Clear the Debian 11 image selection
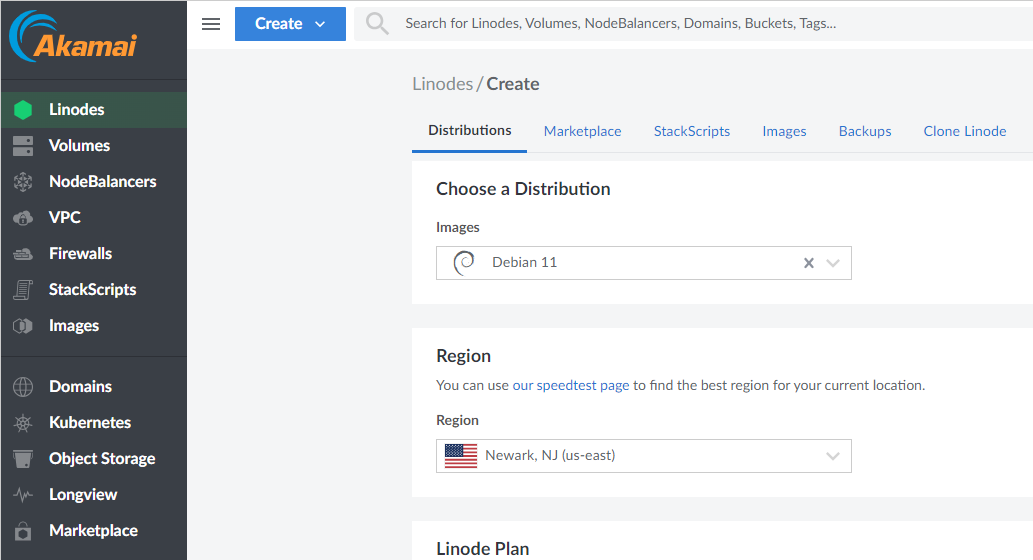The width and height of the screenshot is (1033, 560). [x=809, y=263]
